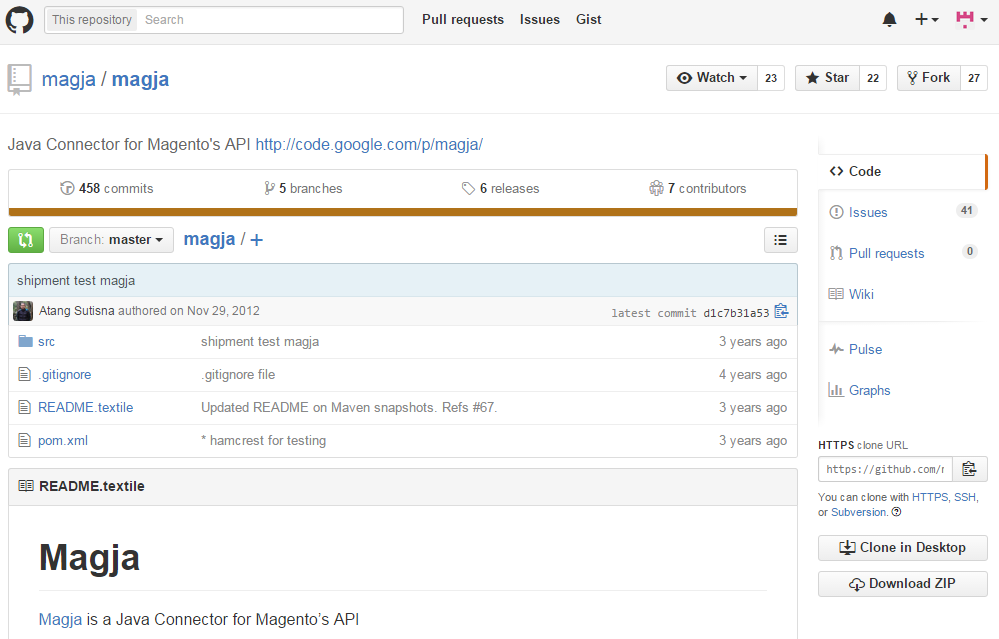
Task: Click the plus to create new file
Action: click(x=256, y=240)
